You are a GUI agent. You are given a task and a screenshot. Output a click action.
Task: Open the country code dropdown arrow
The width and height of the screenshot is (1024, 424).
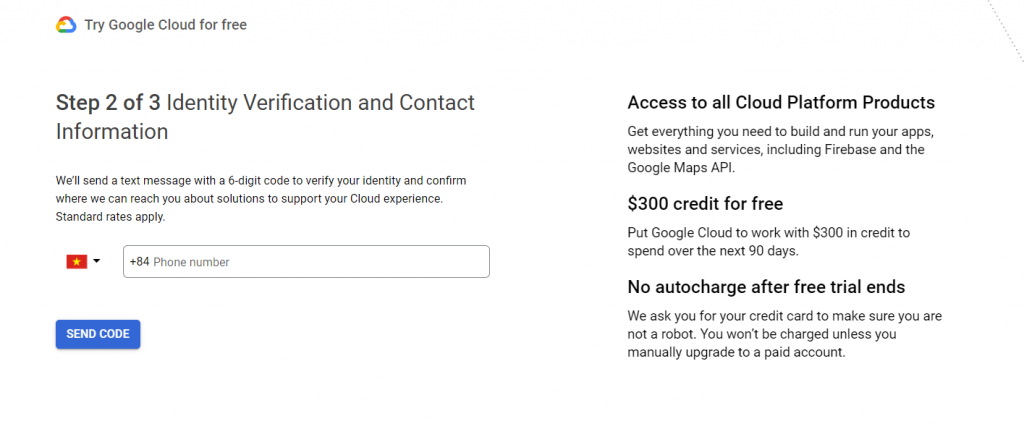point(97,262)
